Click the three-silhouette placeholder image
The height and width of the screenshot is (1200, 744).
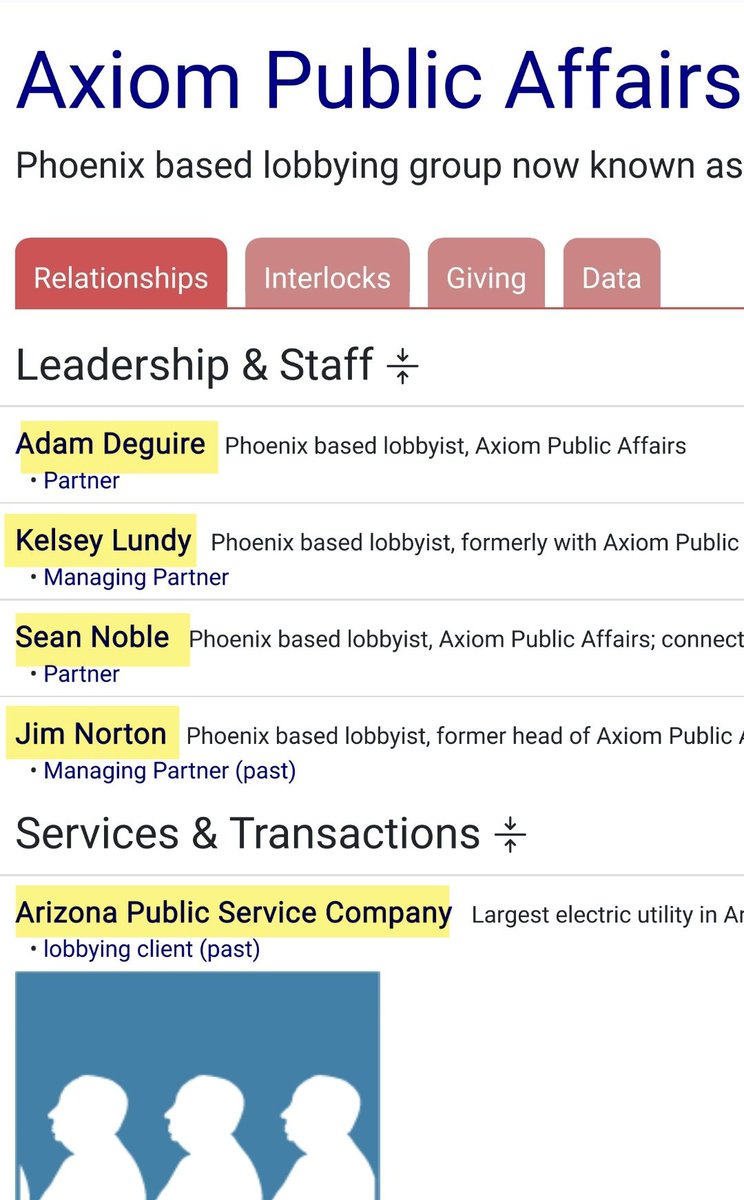[197, 1085]
